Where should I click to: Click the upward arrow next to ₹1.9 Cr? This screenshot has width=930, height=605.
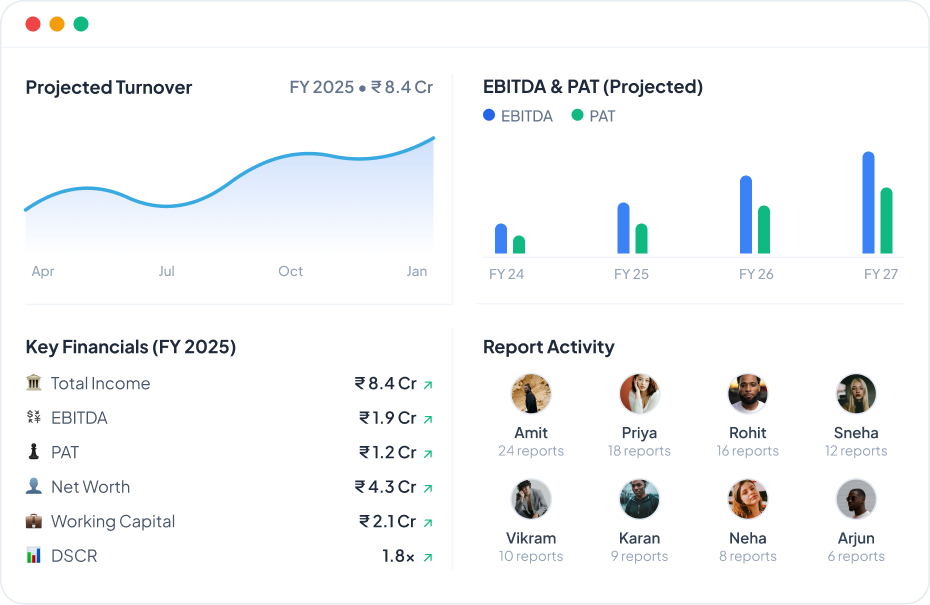pyautogui.click(x=428, y=419)
